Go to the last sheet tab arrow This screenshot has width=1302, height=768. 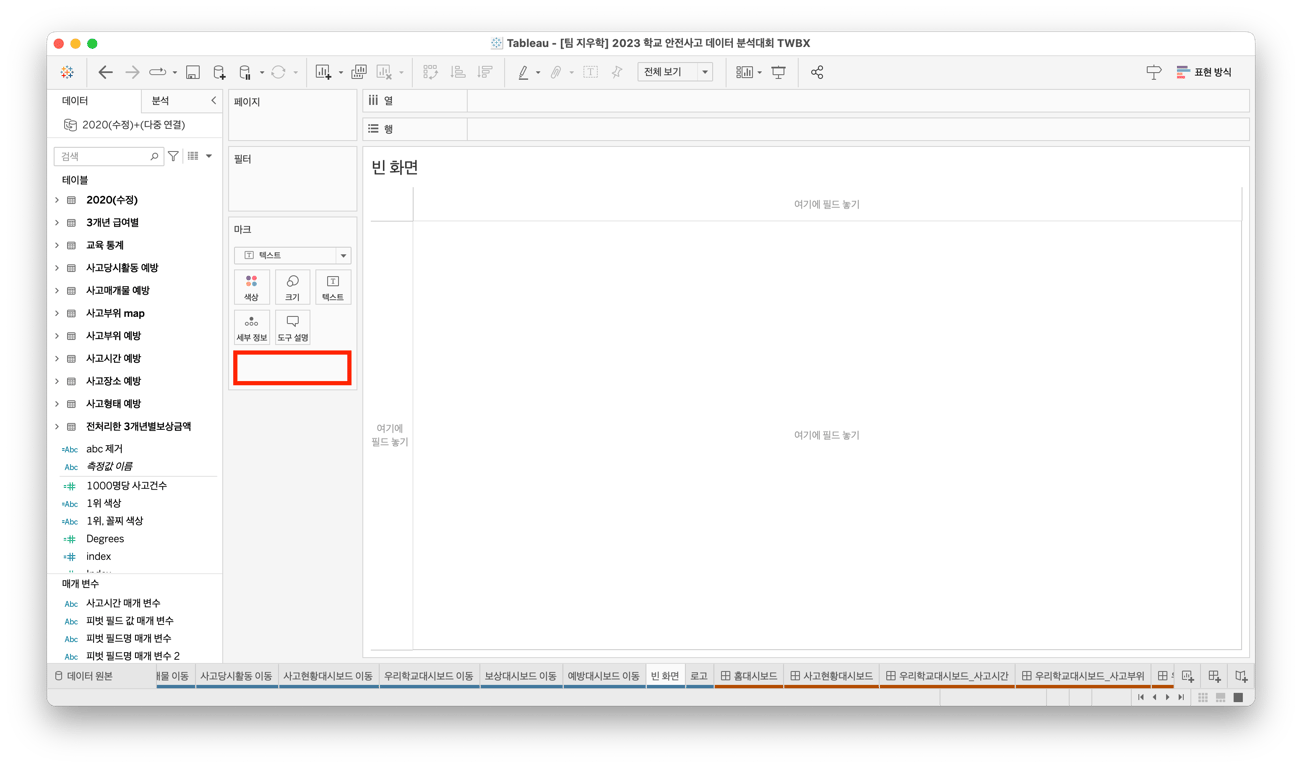[1181, 697]
